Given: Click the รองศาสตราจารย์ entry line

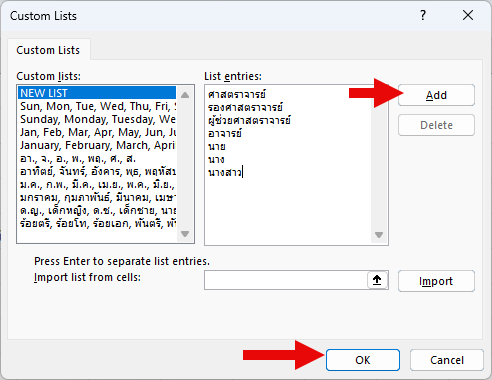Looking at the screenshot, I should pyautogui.click(x=245, y=108).
